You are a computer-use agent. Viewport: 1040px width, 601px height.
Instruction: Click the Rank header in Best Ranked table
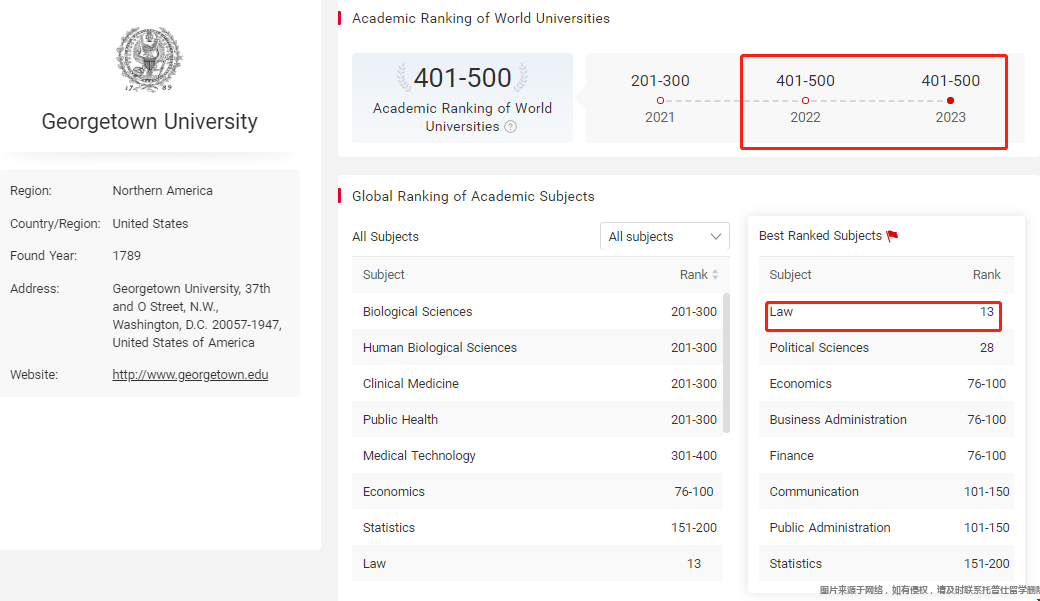[x=987, y=275]
